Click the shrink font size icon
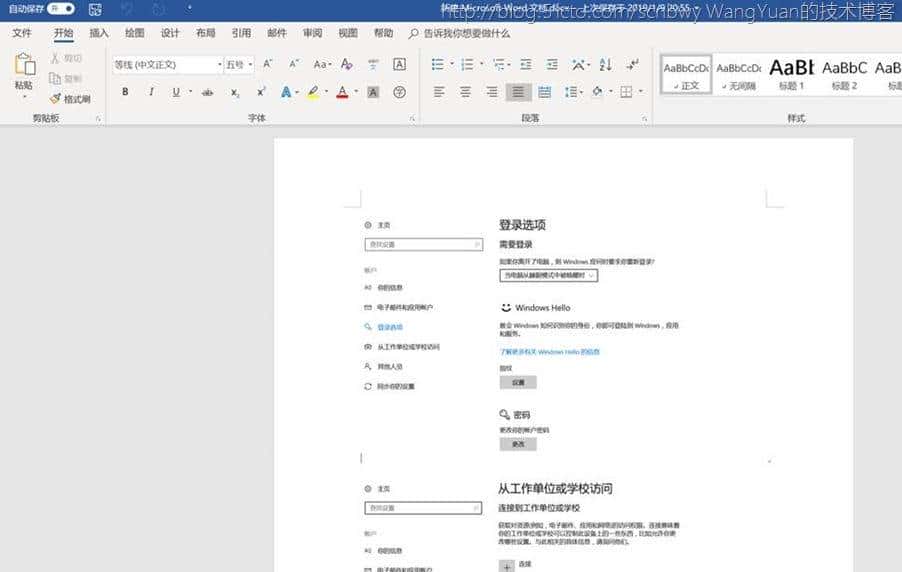This screenshot has height=572, width=902. pyautogui.click(x=293, y=64)
